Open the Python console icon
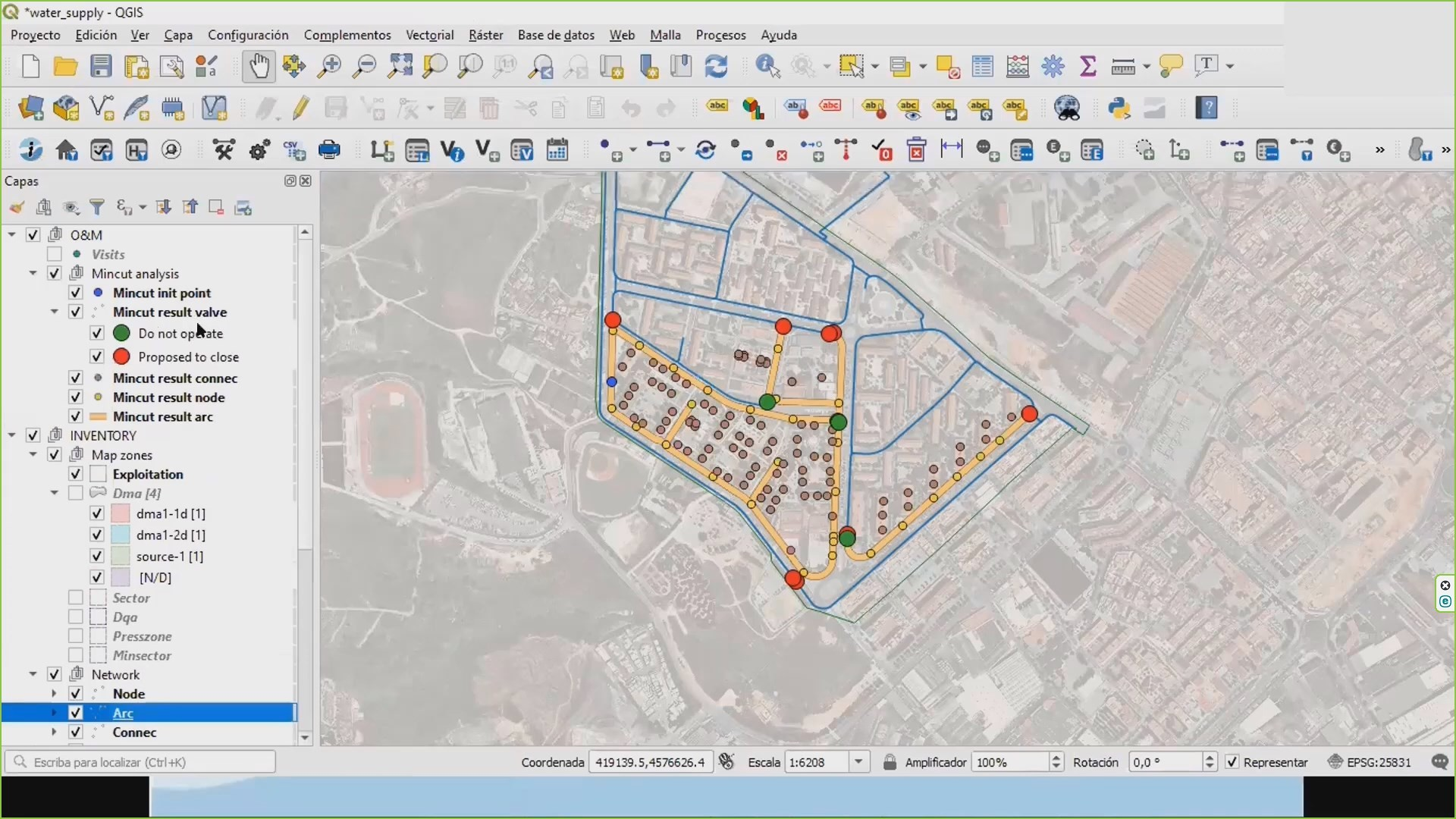The width and height of the screenshot is (1456, 819). click(x=1119, y=108)
